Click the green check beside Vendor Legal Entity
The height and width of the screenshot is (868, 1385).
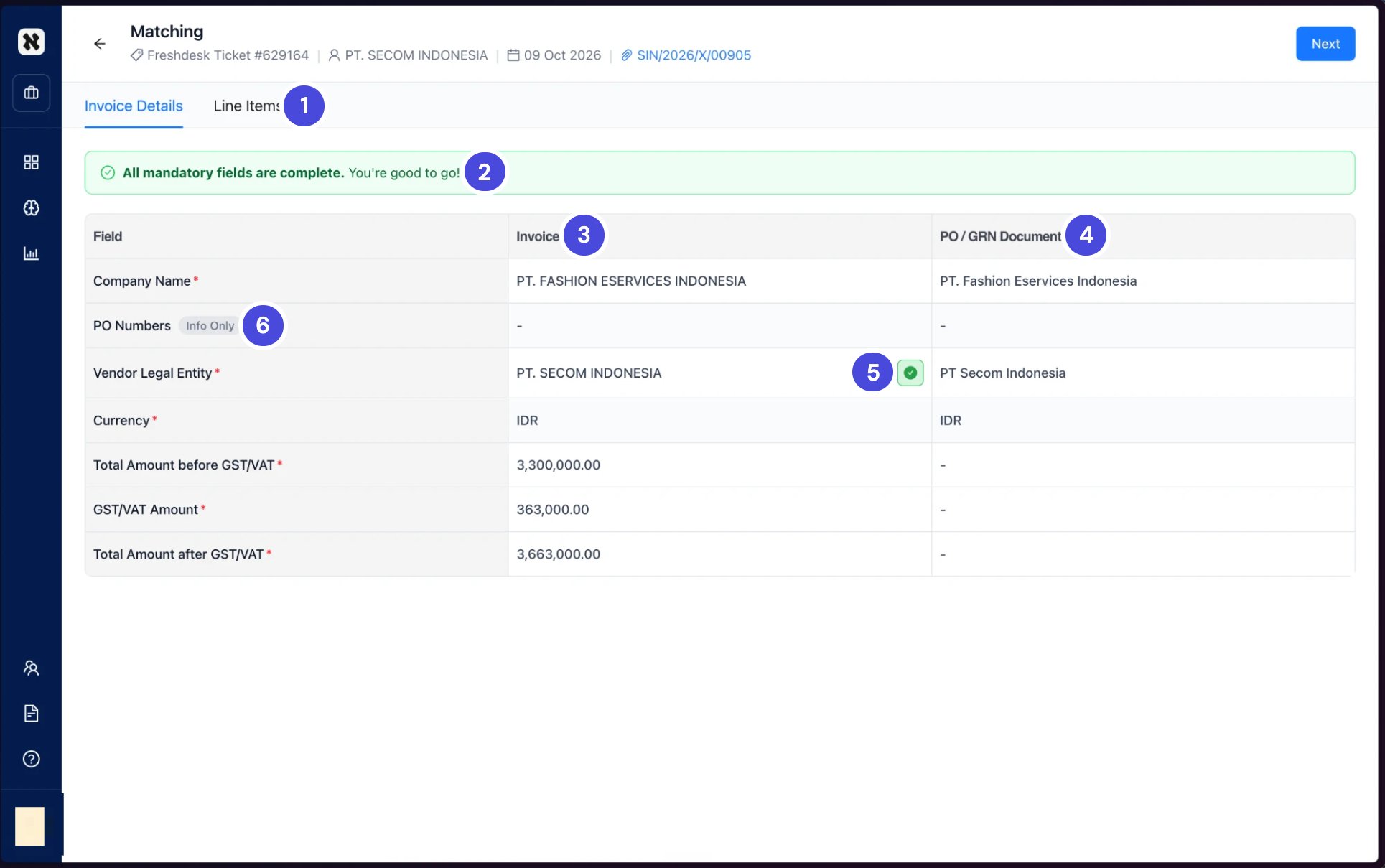910,373
